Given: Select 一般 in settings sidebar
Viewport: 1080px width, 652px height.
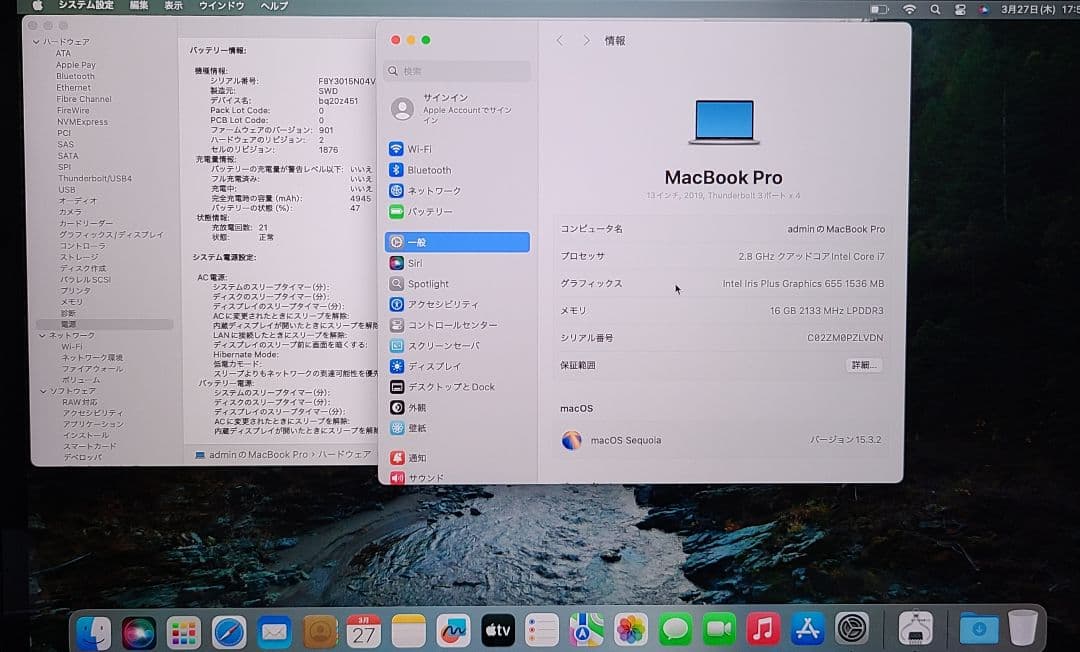Looking at the screenshot, I should (457, 242).
